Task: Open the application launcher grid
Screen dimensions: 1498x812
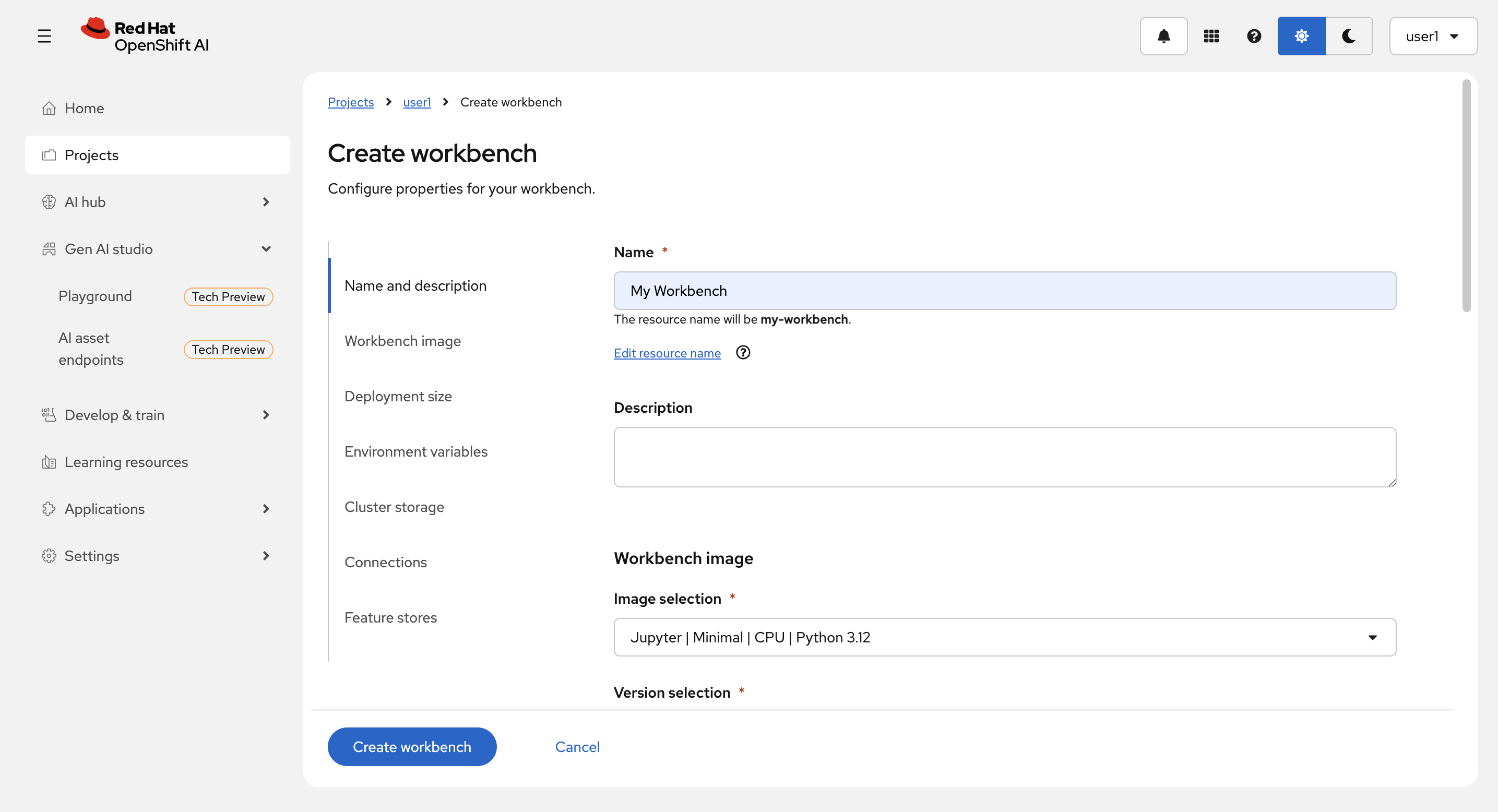Action: (x=1211, y=36)
